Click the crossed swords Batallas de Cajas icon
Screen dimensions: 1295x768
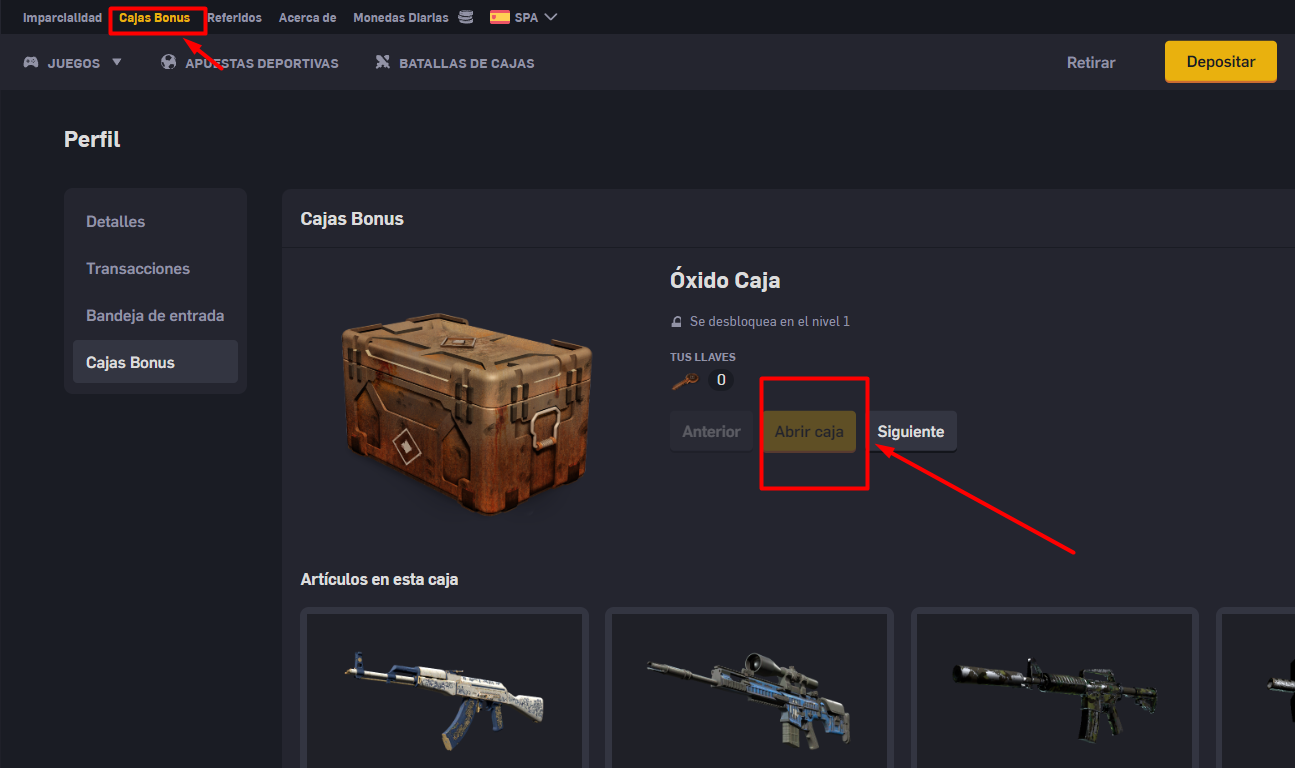click(x=382, y=62)
